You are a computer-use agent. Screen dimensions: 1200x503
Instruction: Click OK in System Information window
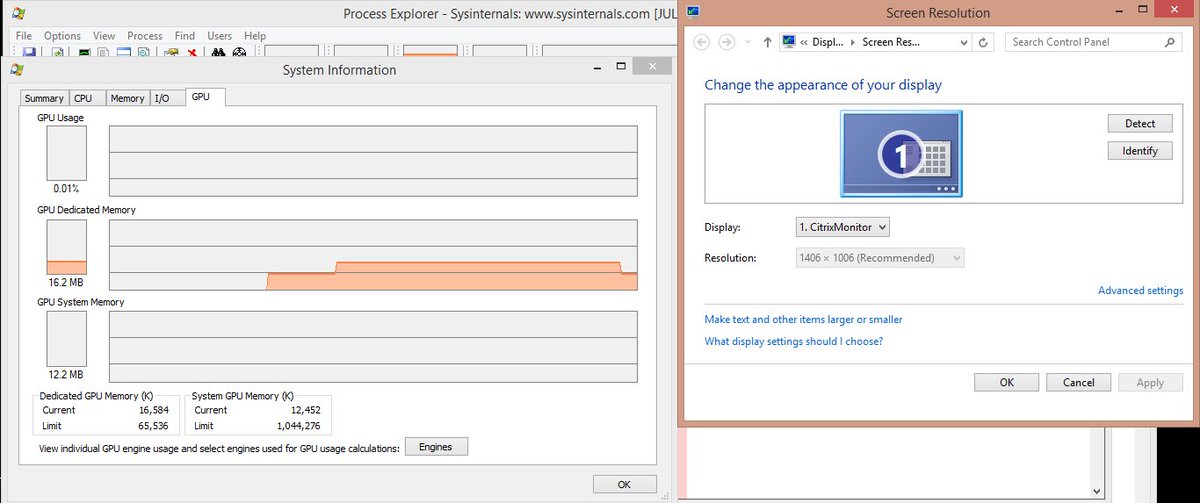click(624, 484)
